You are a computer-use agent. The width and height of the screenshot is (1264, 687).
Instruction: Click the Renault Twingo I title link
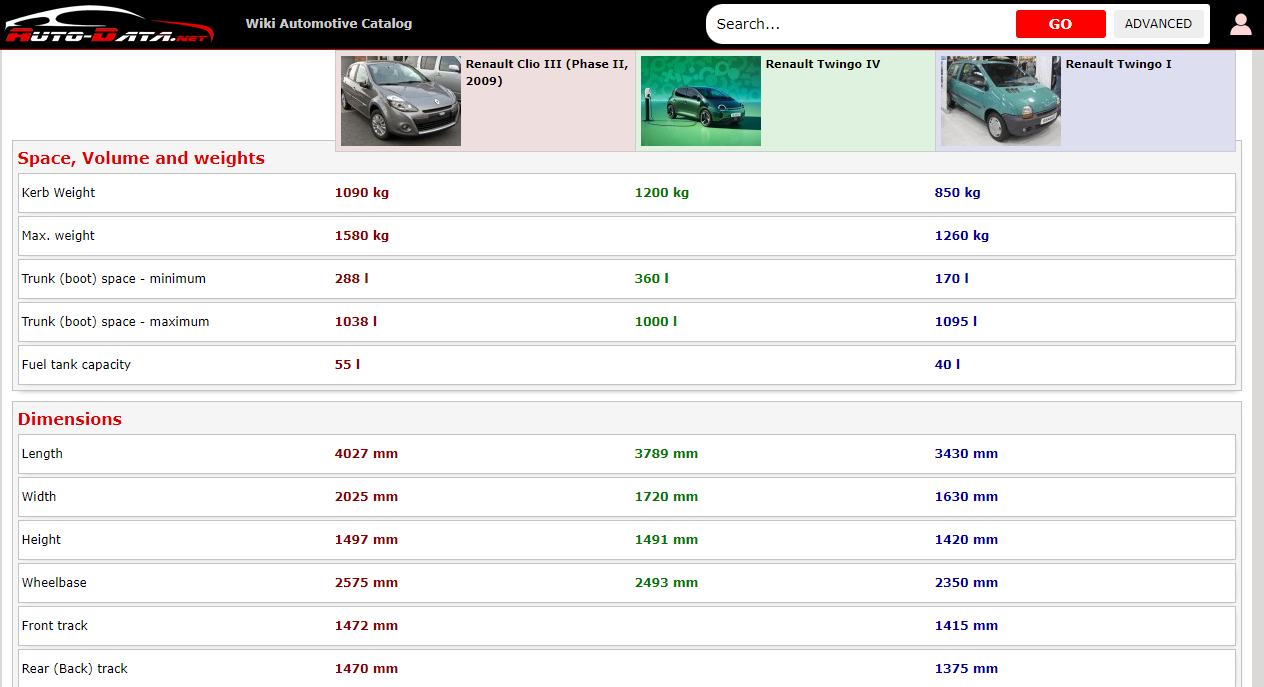point(1118,64)
